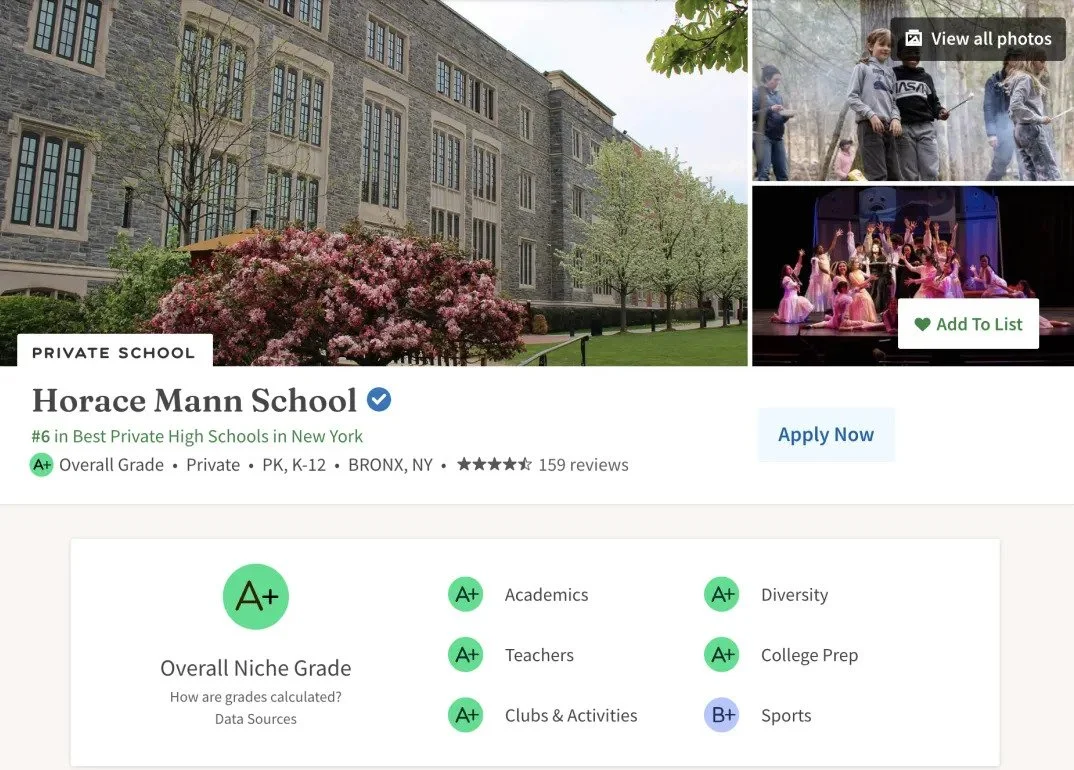Open the photo of kids in the forest

pyautogui.click(x=913, y=90)
